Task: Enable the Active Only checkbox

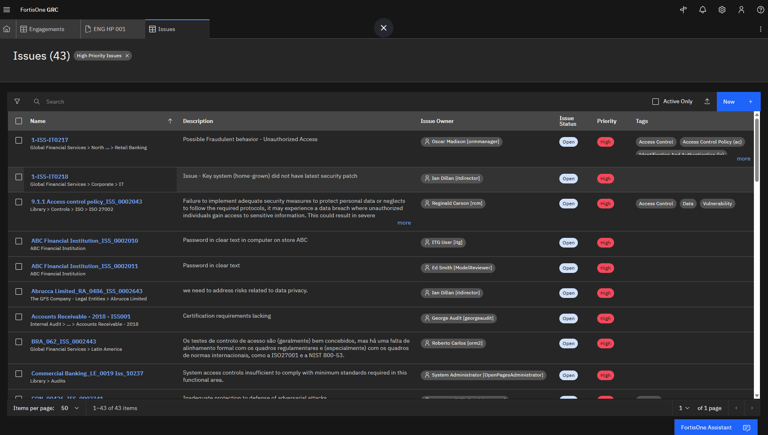Action: pos(656,101)
